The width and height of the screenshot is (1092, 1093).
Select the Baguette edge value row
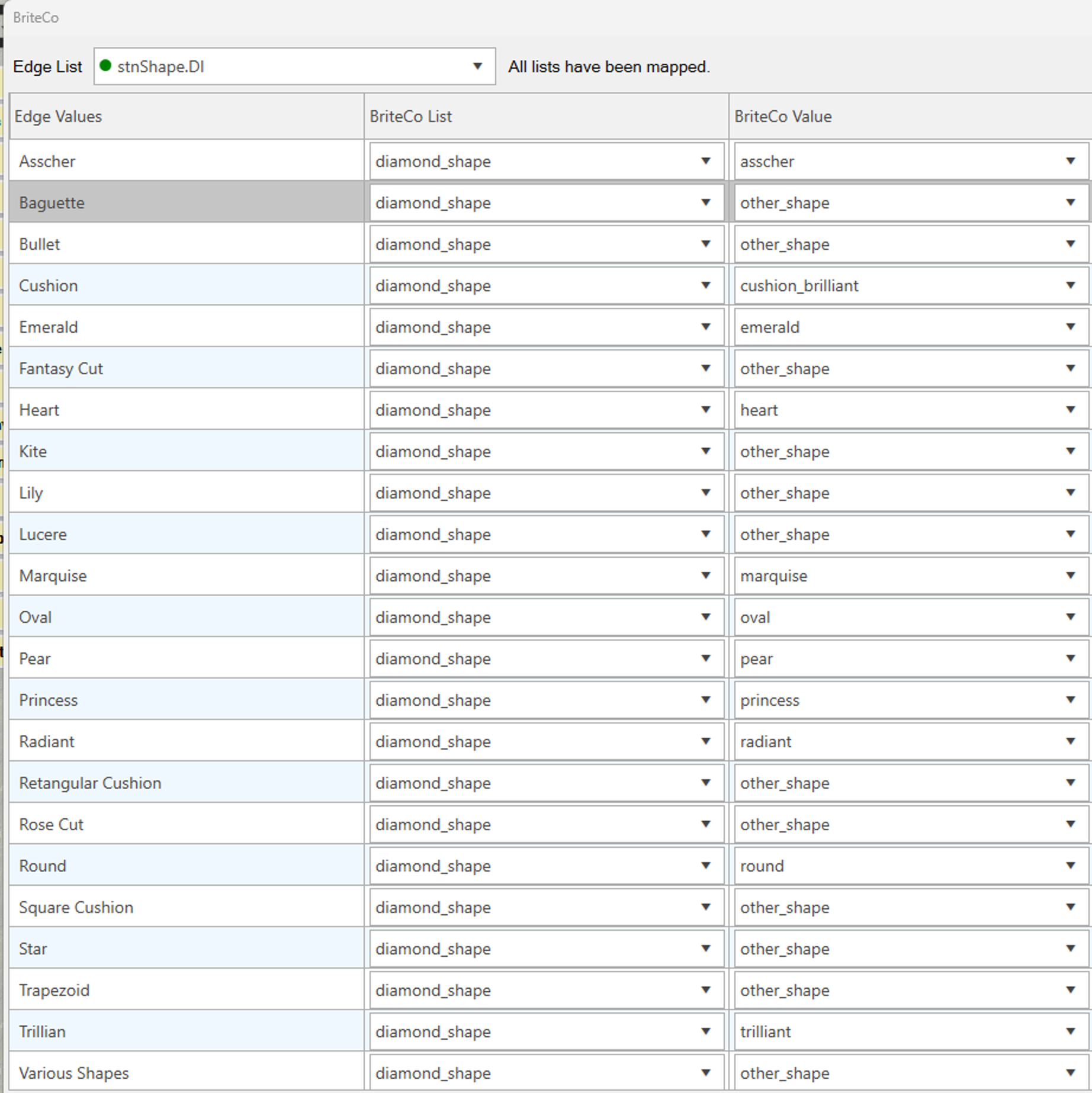pos(186,202)
